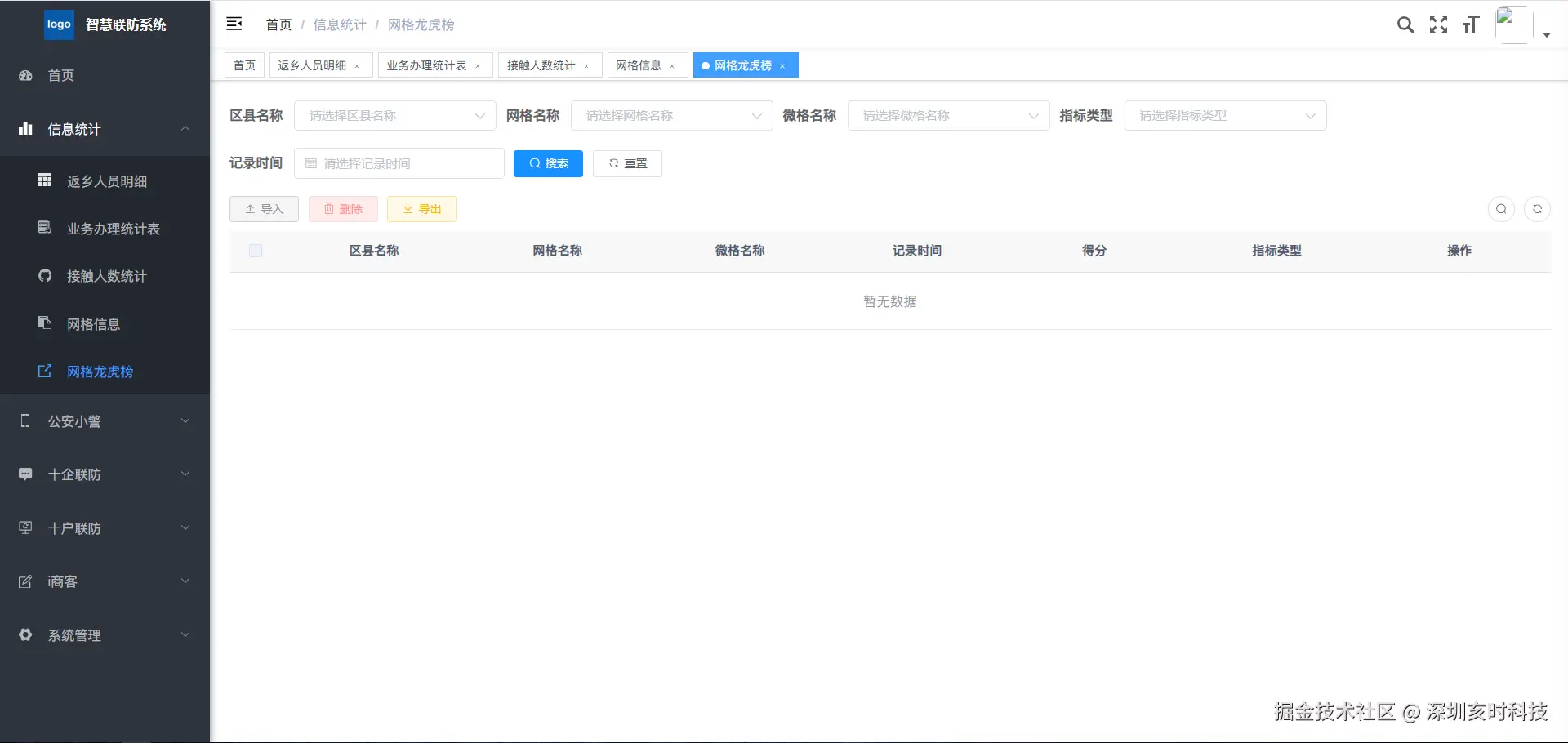Image resolution: width=1568 pixels, height=743 pixels.
Task: Click the 信息统计 breadcrumb text
Action: point(340,24)
